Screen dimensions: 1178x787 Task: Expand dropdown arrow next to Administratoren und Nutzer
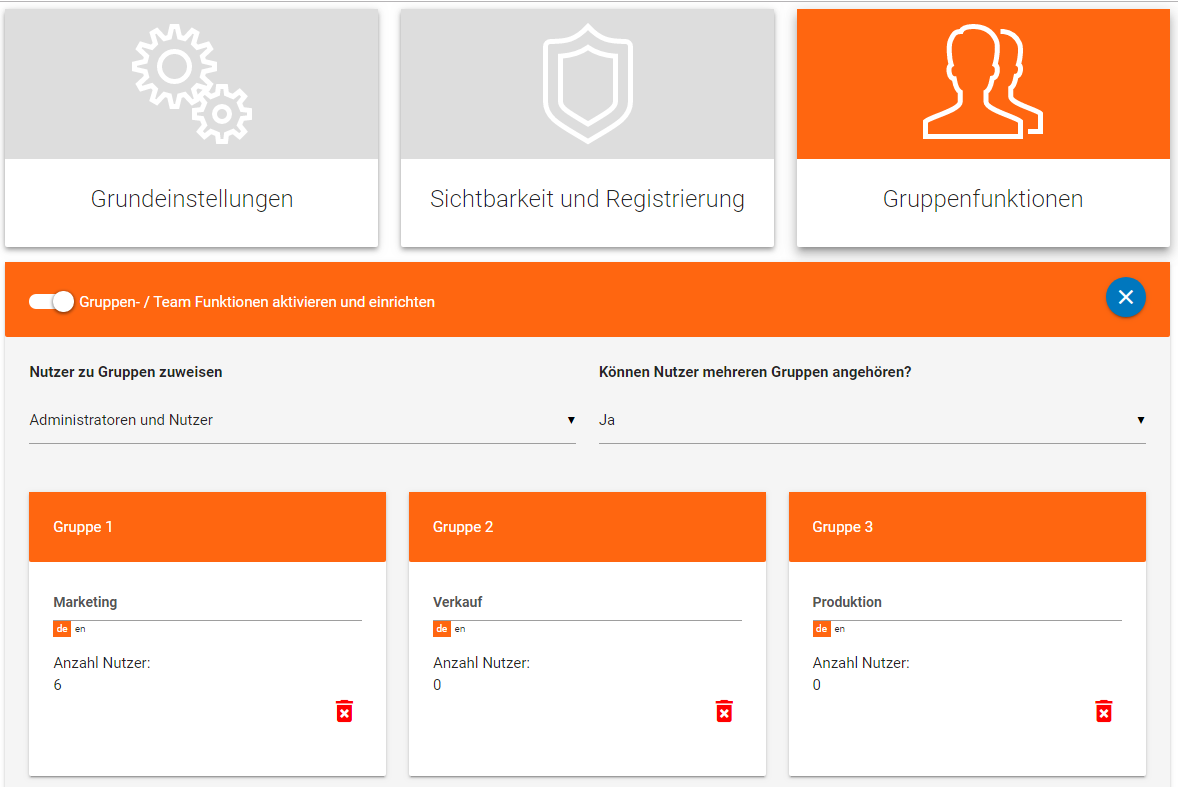pos(571,421)
